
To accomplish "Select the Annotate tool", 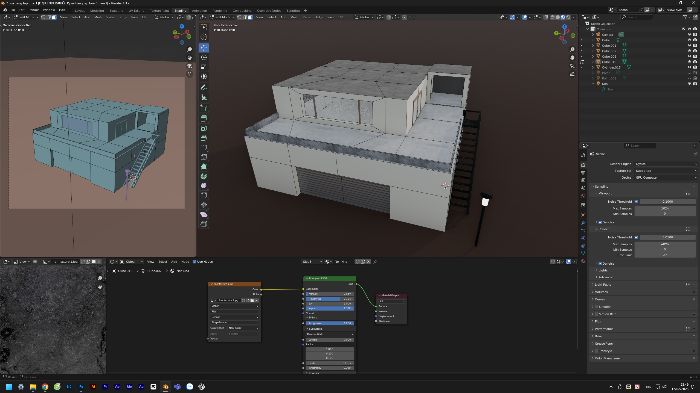I will point(204,88).
